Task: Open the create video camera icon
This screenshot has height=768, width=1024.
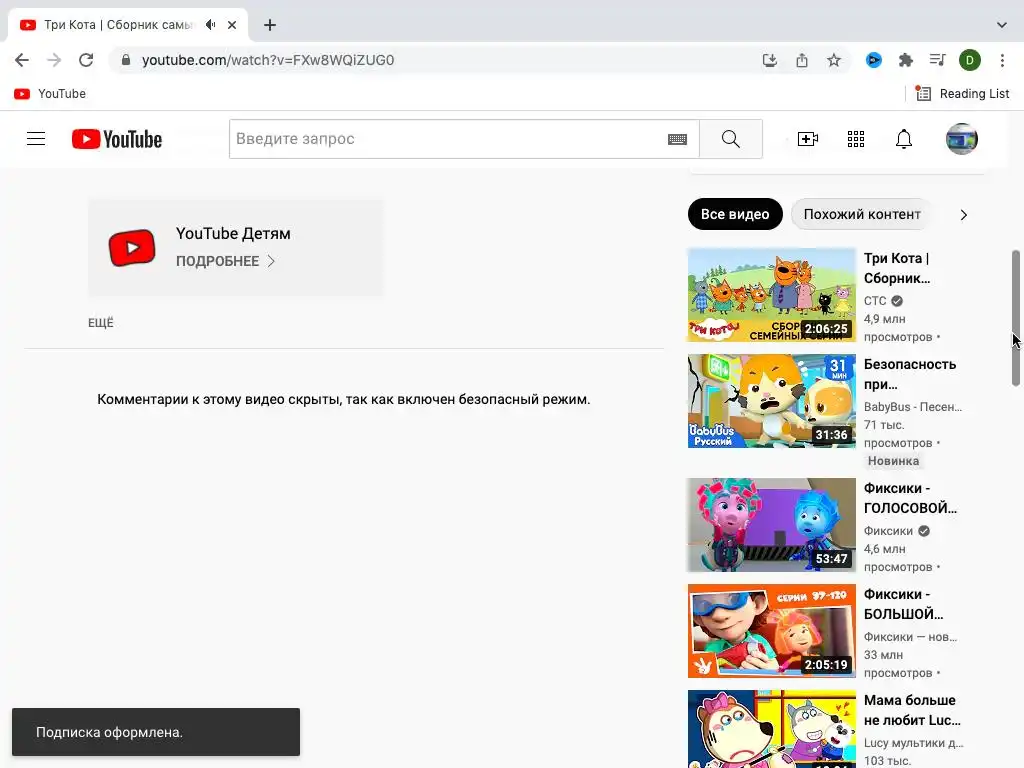Action: 808,139
